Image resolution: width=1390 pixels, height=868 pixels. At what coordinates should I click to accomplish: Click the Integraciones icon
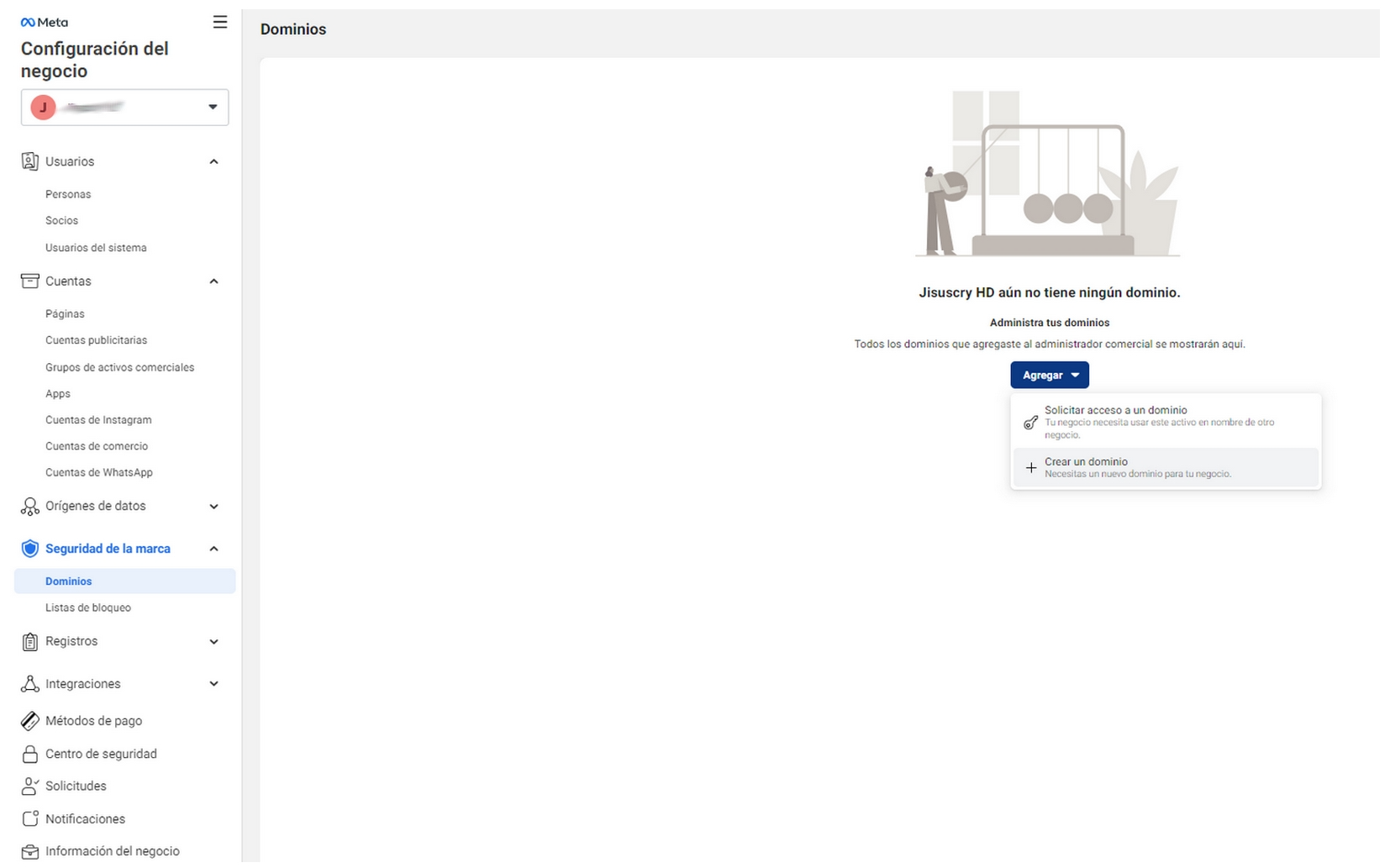[30, 684]
